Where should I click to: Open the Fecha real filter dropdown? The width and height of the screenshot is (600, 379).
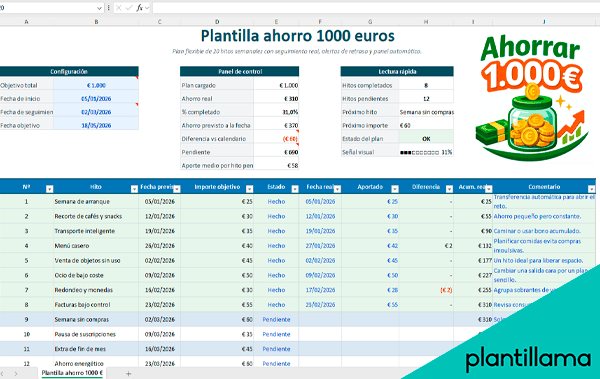(x=337, y=189)
